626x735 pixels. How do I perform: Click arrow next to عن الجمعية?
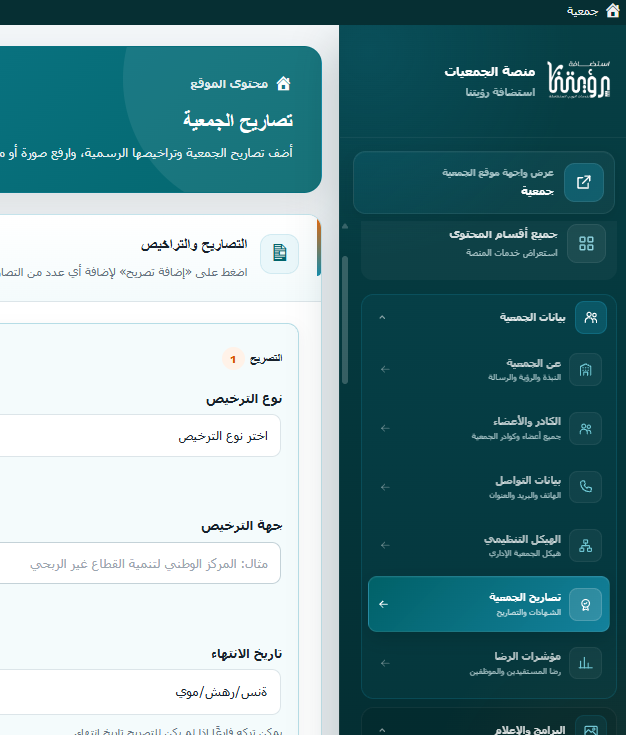(385, 369)
